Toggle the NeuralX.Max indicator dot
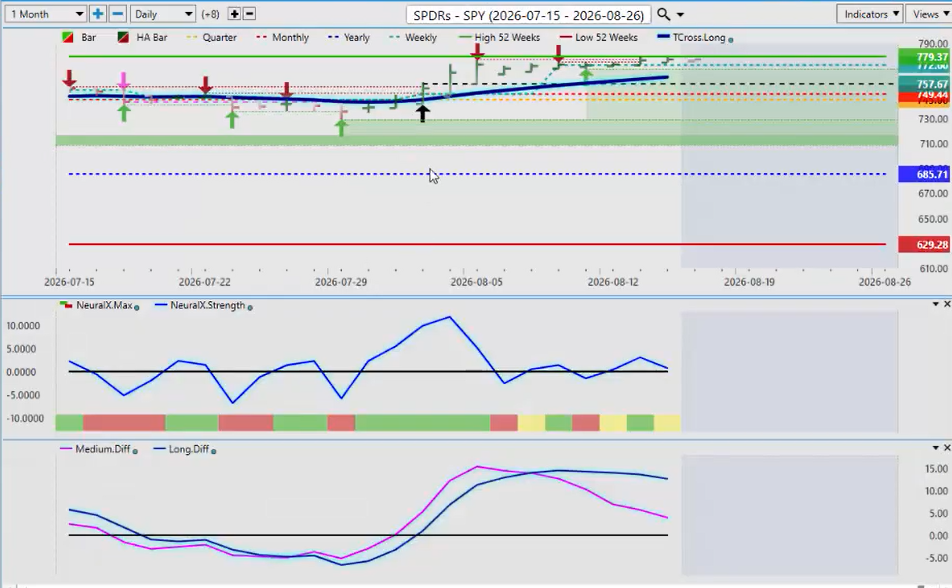The width and height of the screenshot is (952, 588). tap(137, 307)
